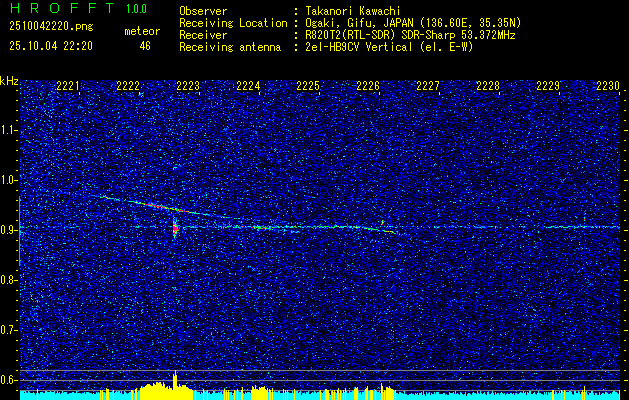The height and width of the screenshot is (400, 629).
Task: Click the R820T2(RTL-SDR) receiver description
Action: pos(410,35)
